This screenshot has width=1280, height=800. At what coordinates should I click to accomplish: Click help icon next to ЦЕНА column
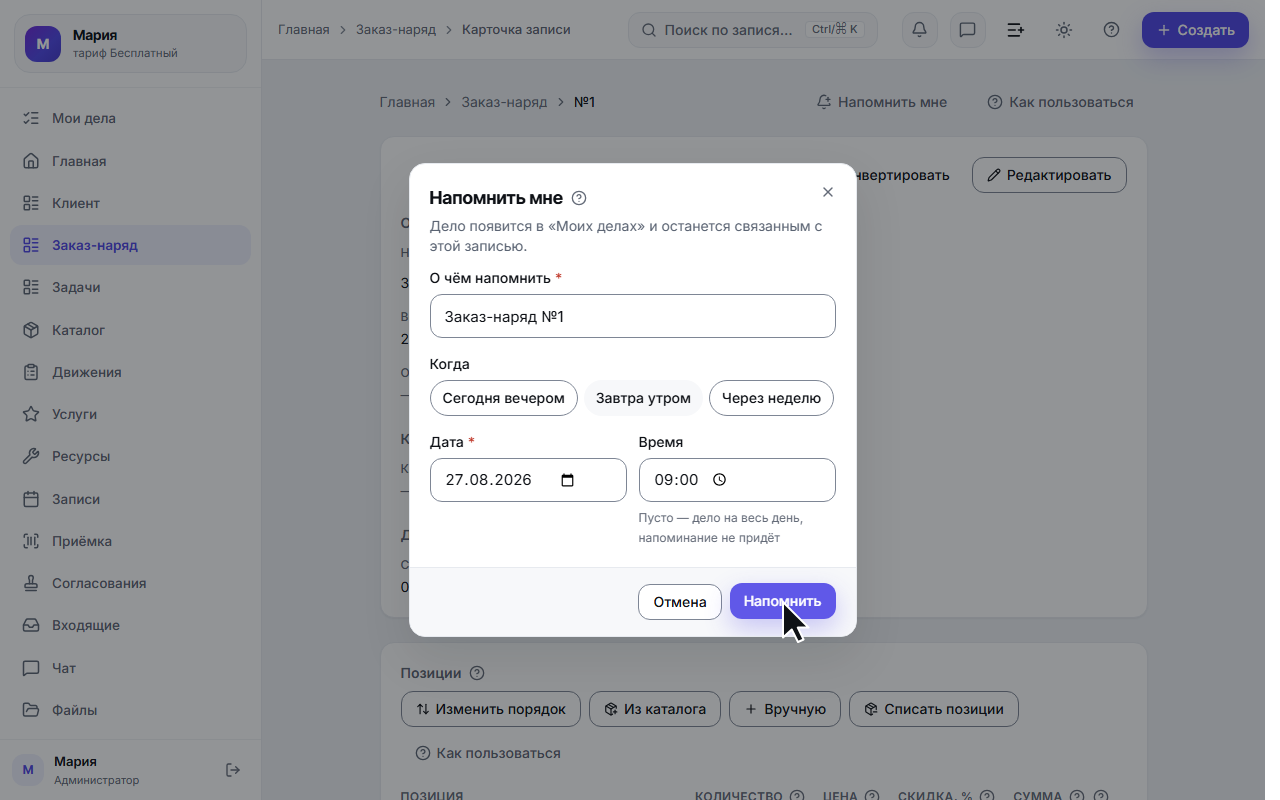click(872, 796)
